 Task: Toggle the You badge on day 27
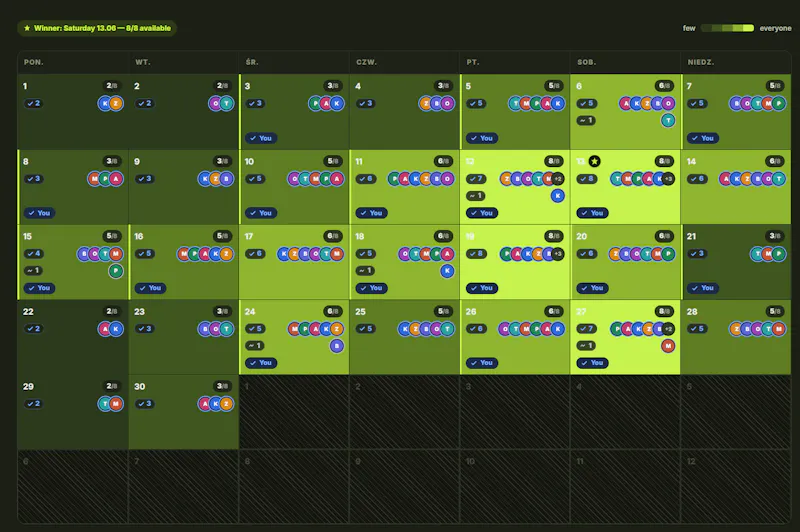click(592, 363)
